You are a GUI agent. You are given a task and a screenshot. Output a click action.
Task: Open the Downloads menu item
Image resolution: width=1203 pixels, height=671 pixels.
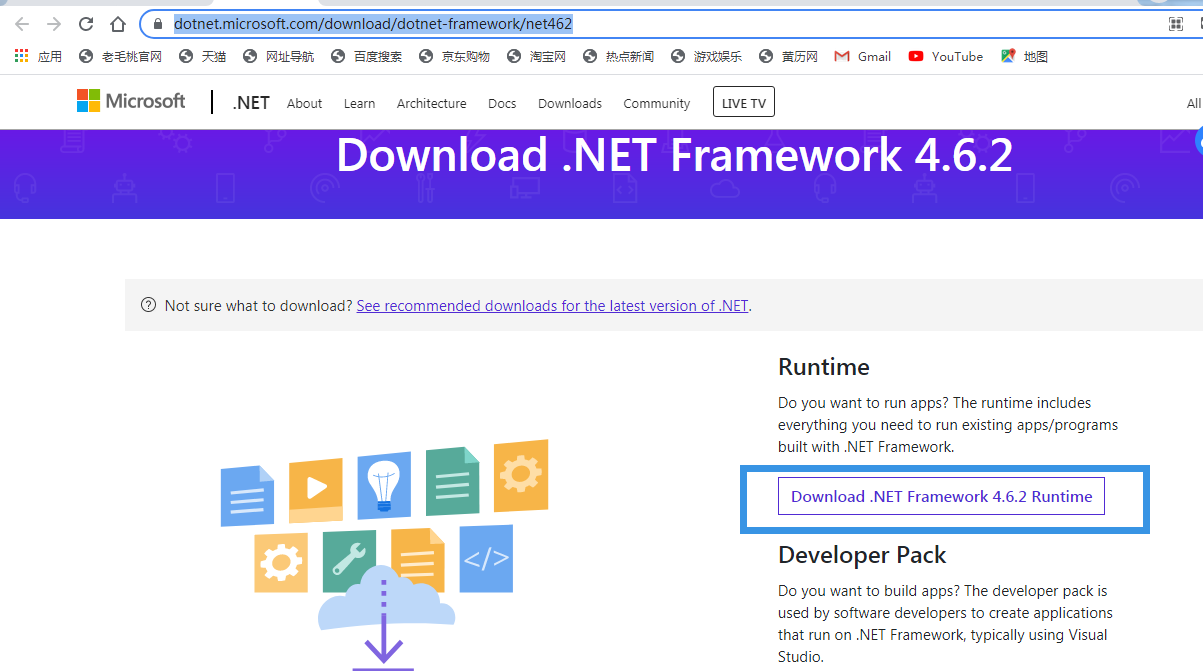[x=570, y=103]
